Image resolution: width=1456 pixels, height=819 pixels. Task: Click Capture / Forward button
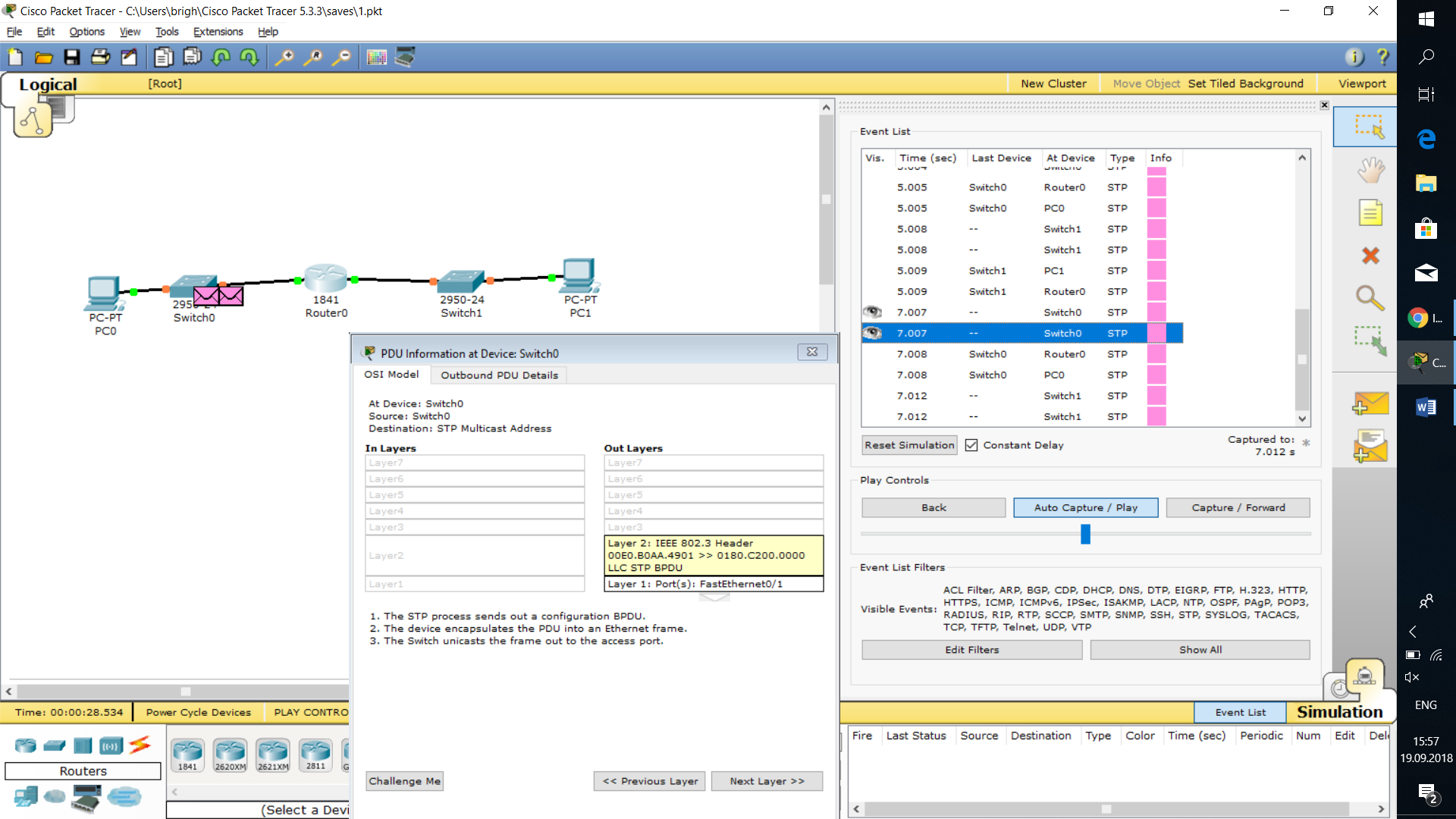coord(1238,507)
